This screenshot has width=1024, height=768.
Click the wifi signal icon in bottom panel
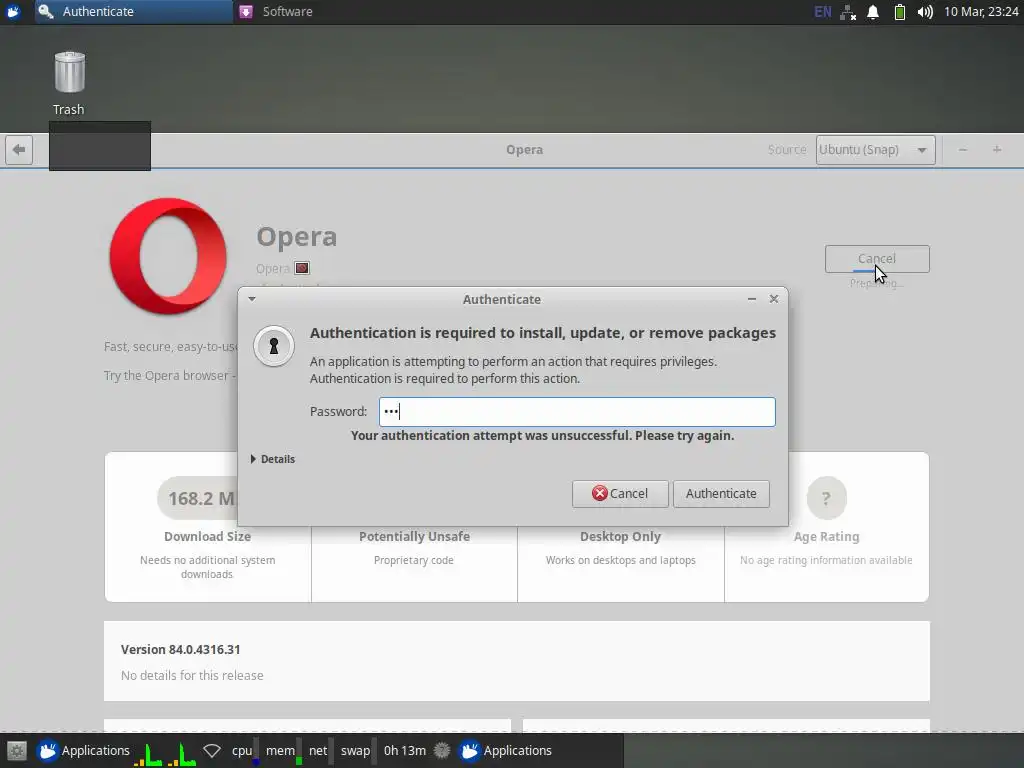[x=212, y=751]
